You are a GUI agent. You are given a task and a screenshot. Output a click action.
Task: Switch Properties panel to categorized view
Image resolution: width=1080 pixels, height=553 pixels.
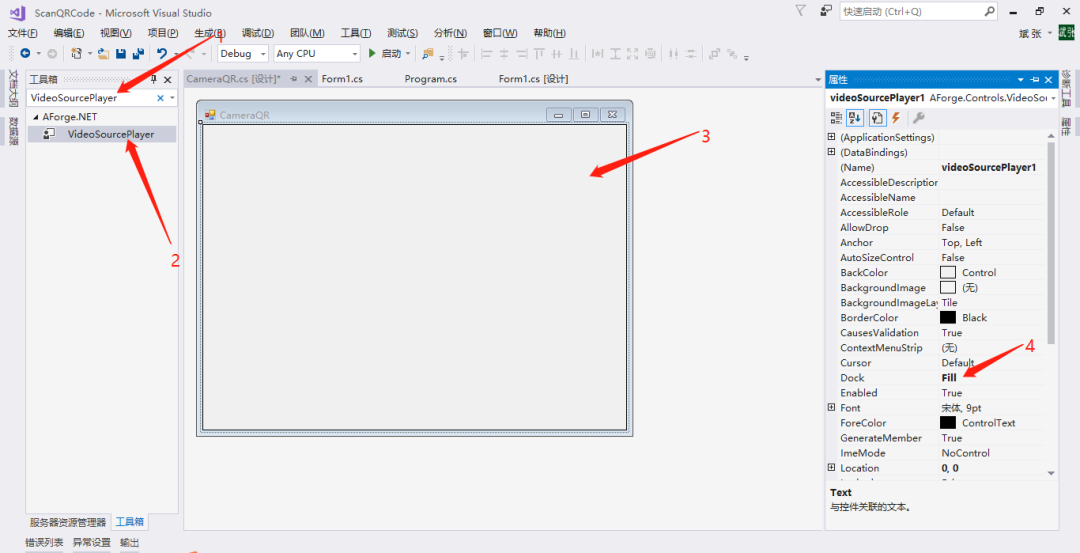tap(836, 118)
